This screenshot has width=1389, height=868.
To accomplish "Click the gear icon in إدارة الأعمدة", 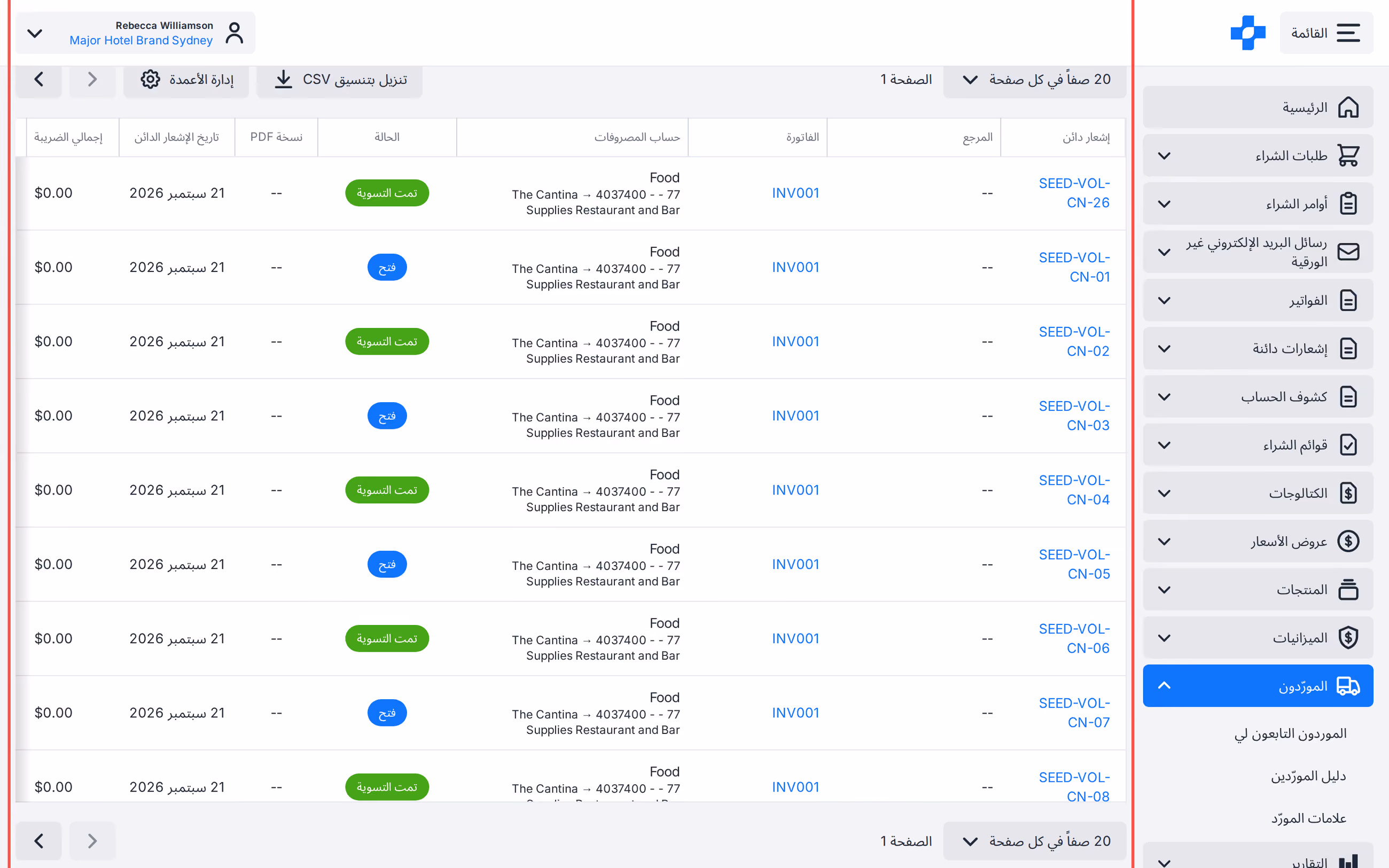I will 150,79.
